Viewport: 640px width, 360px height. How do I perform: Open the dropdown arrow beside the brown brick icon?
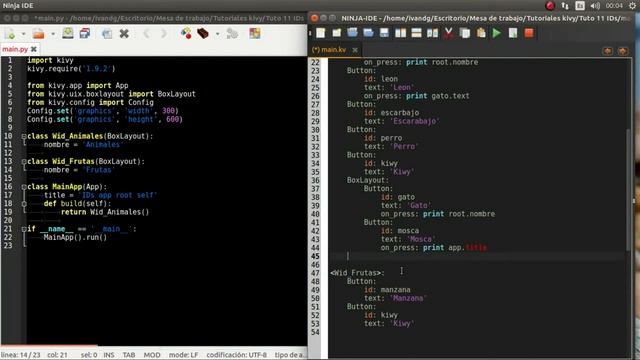tap(217, 34)
